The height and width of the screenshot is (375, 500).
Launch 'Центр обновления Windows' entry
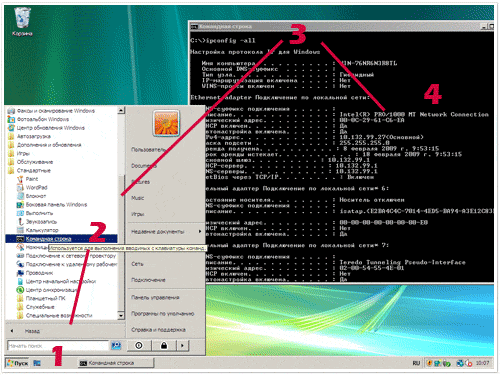46,128
